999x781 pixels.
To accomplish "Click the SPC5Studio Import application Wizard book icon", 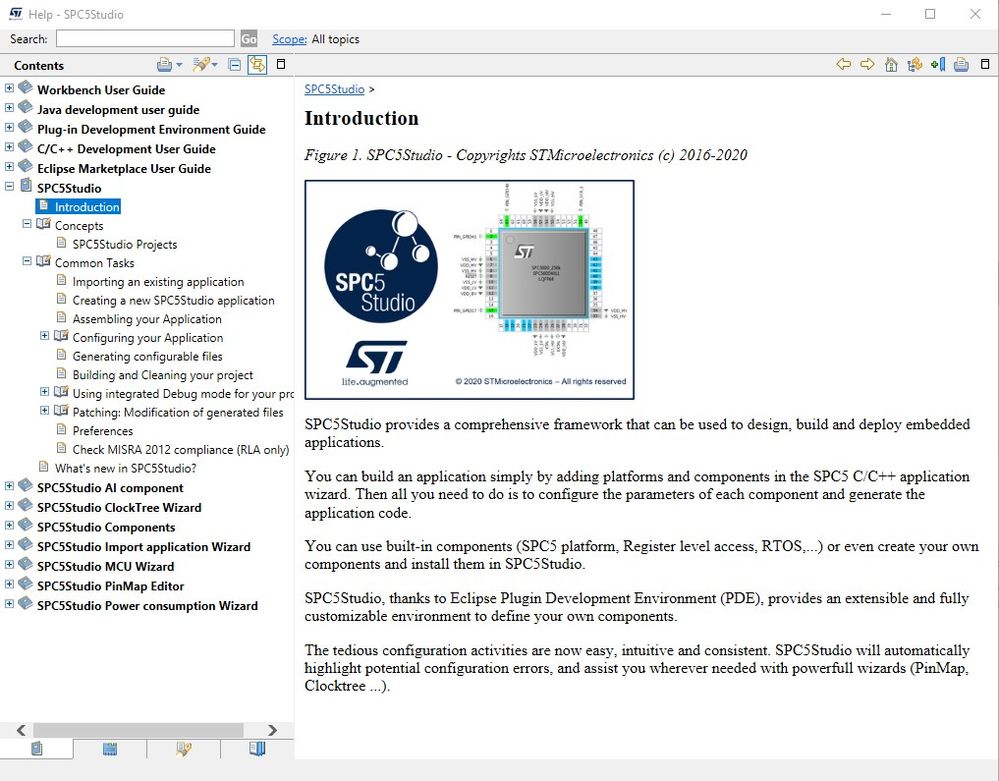I will coord(25,545).
